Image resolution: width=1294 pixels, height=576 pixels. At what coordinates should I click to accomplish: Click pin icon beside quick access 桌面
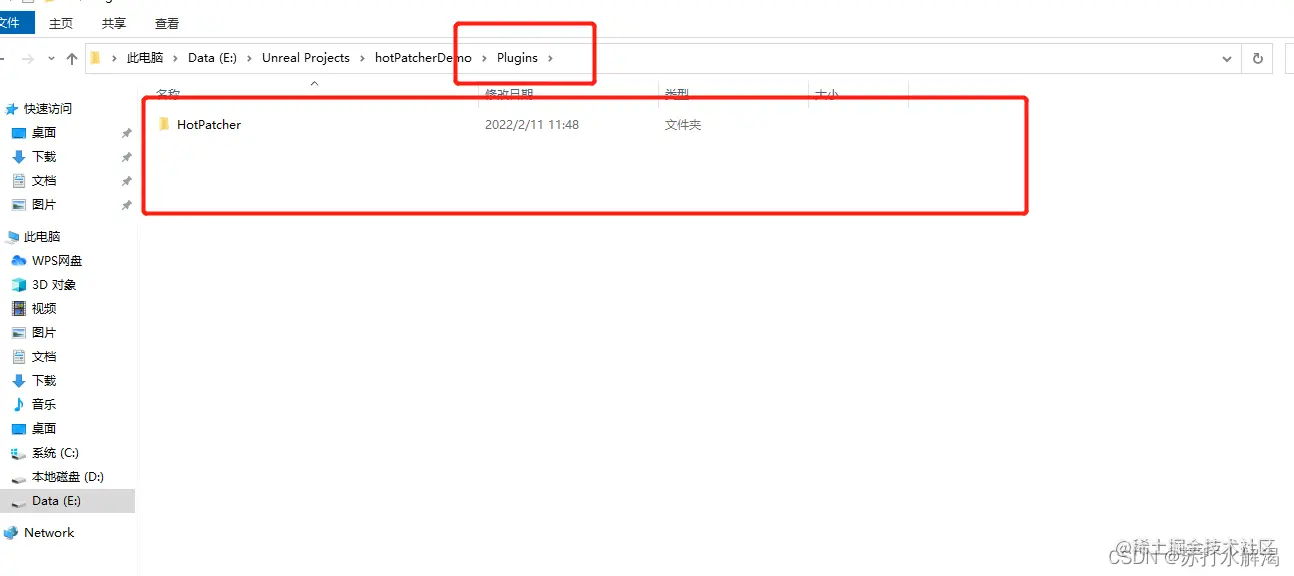[126, 133]
